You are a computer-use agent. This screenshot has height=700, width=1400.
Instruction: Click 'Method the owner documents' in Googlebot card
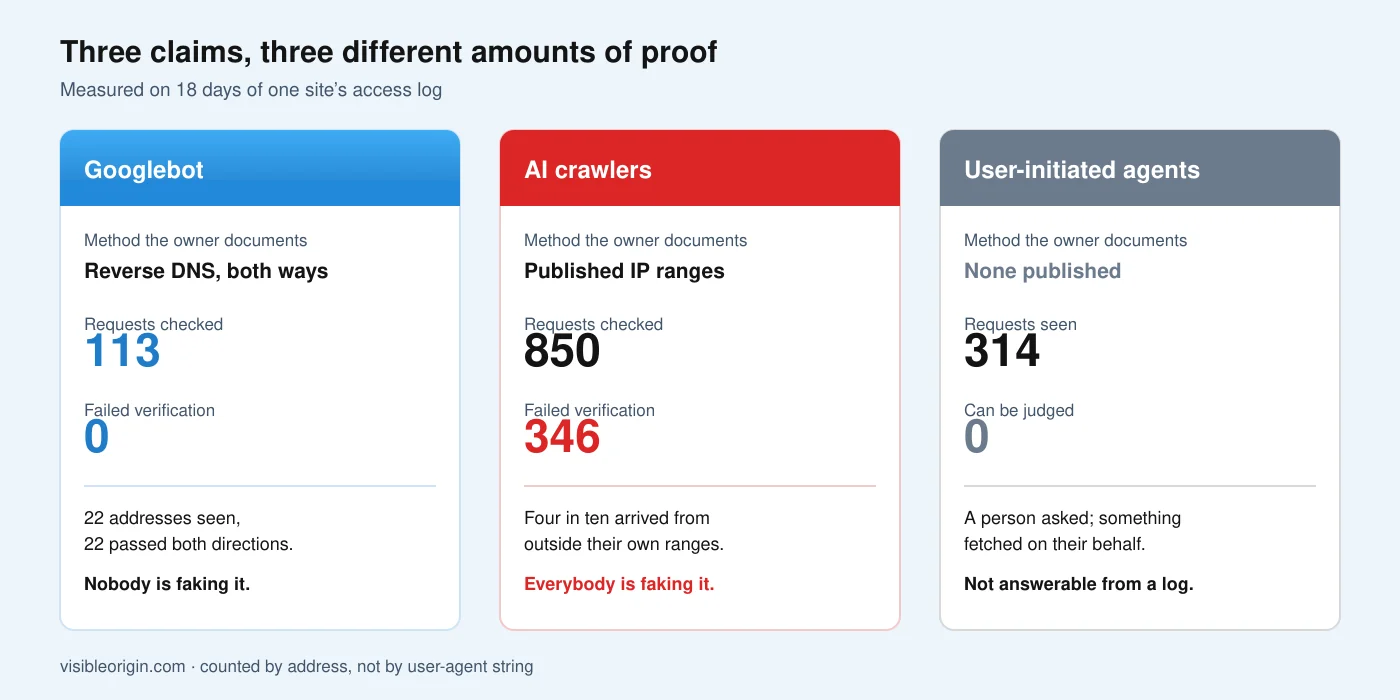[195, 240]
